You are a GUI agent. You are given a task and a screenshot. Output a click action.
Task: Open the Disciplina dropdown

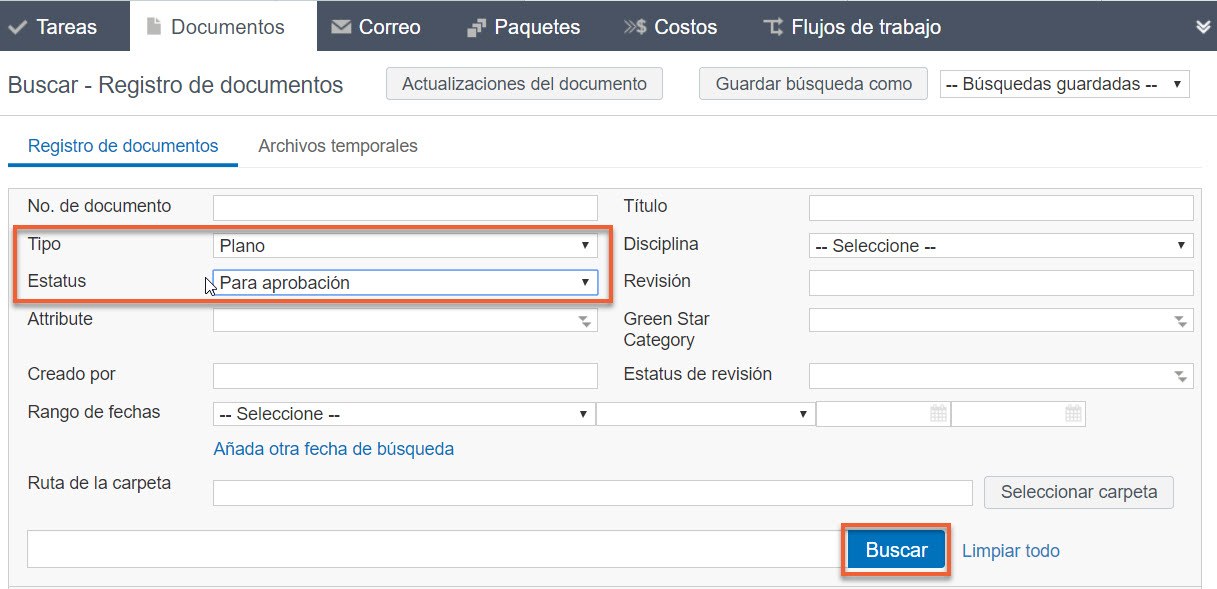(1001, 245)
